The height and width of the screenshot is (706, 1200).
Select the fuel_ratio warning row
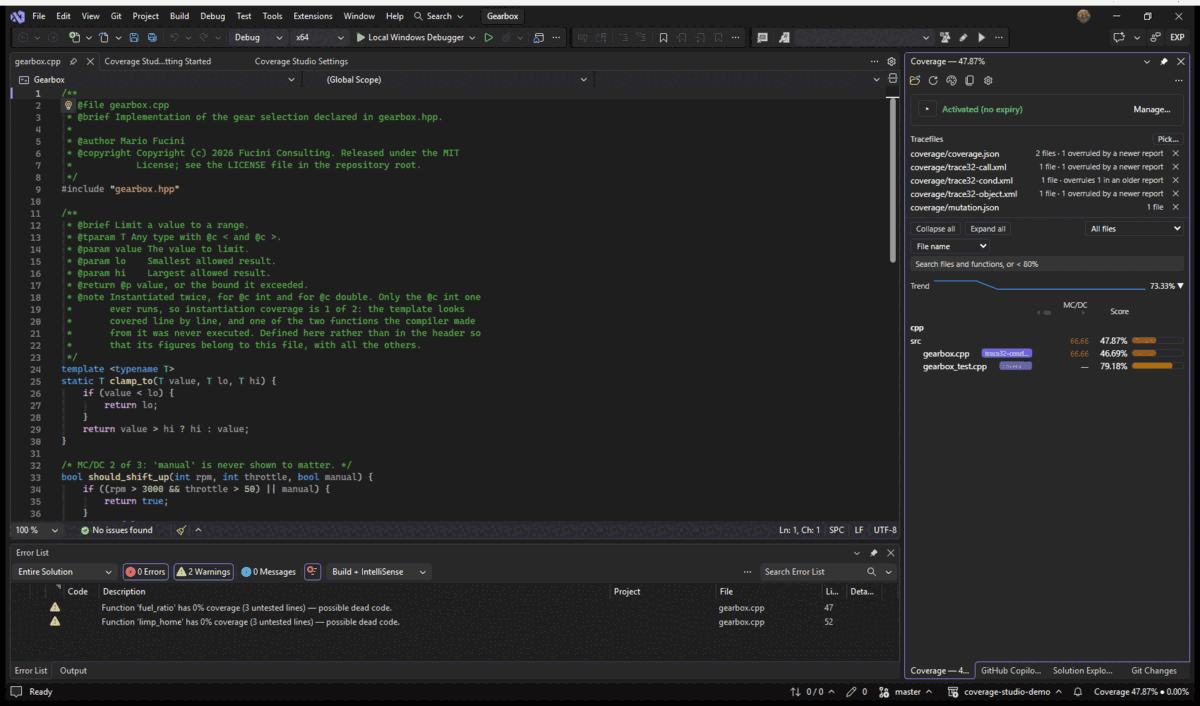[455, 607]
